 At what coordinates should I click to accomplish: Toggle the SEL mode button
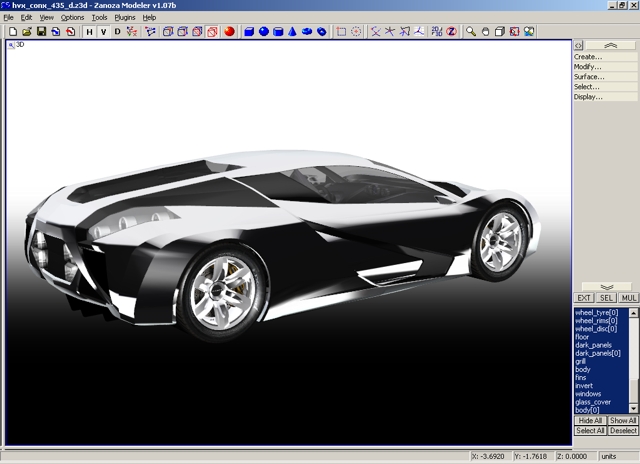point(606,298)
